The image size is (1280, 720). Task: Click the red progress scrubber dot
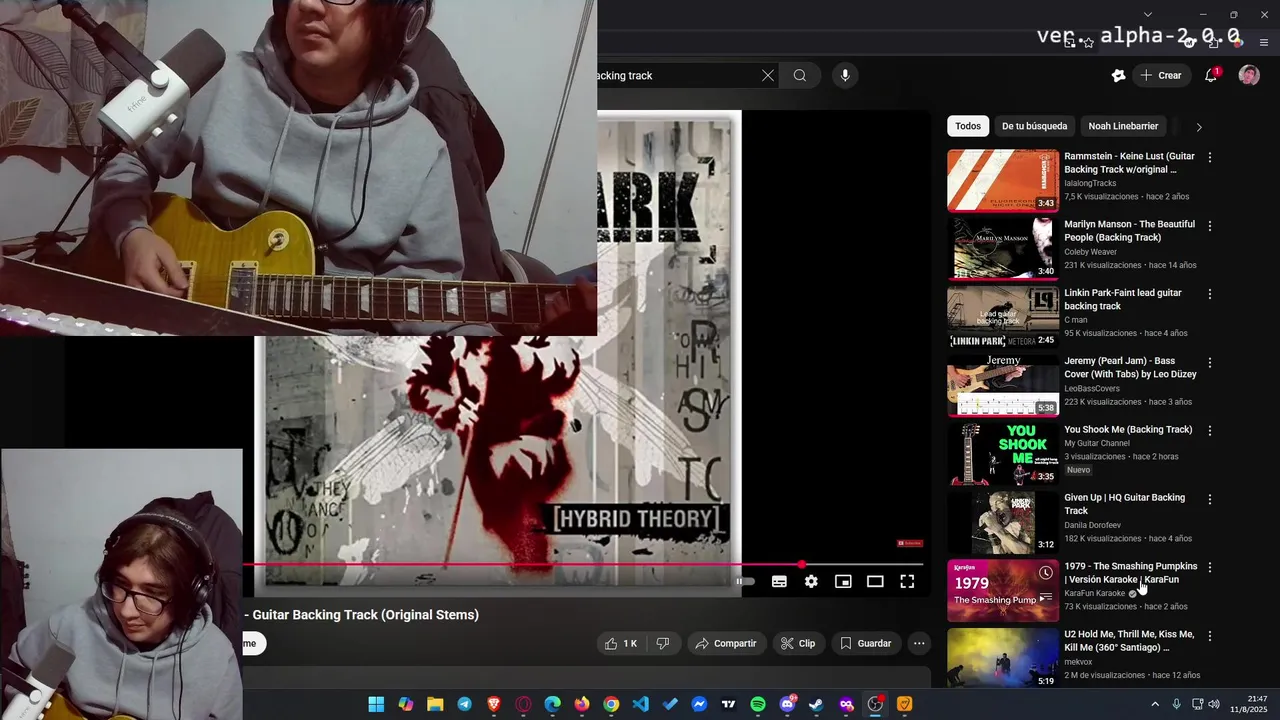click(x=801, y=565)
